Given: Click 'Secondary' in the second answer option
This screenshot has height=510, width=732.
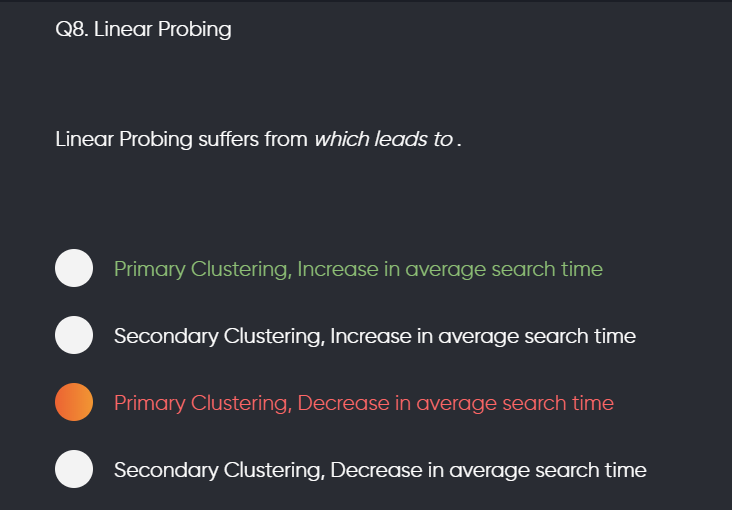Looking at the screenshot, I should click(x=166, y=337).
